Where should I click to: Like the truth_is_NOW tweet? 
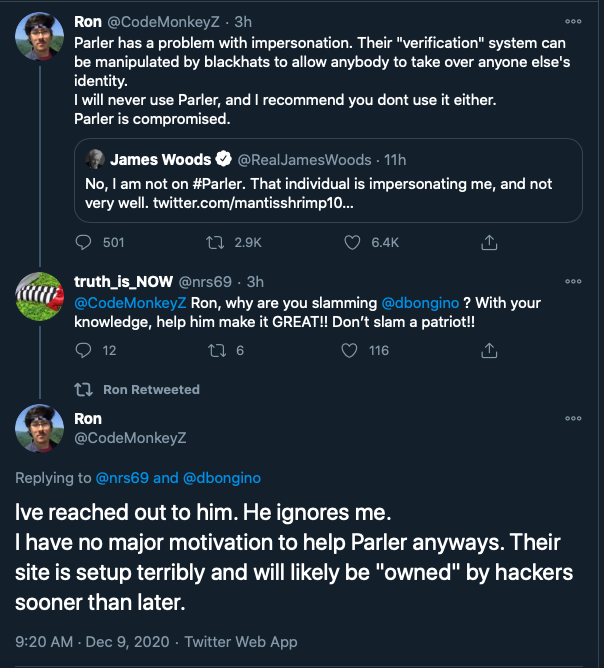[350, 350]
